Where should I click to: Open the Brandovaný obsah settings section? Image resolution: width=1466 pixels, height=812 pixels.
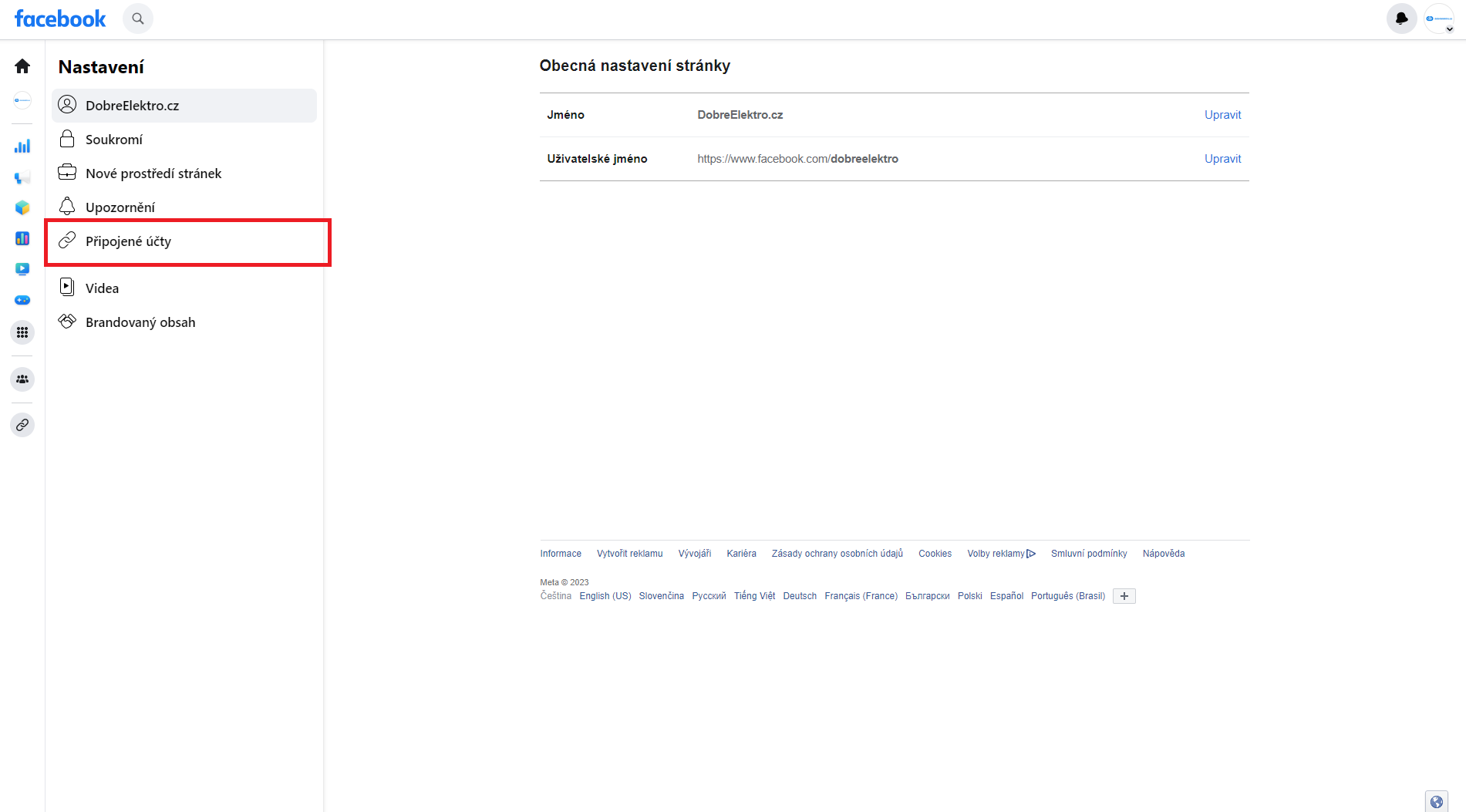point(184,322)
